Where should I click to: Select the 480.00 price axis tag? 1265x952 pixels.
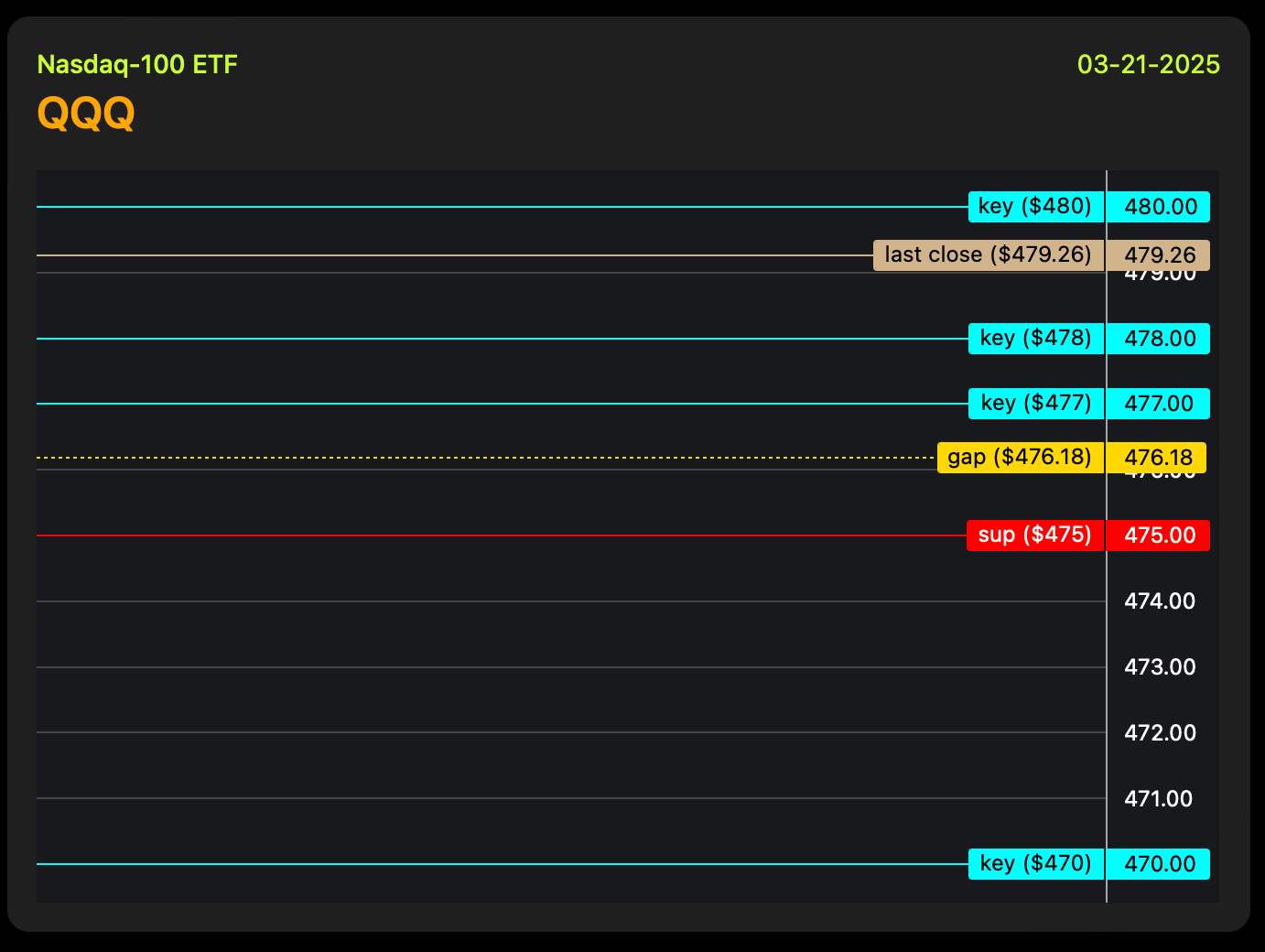(1159, 207)
